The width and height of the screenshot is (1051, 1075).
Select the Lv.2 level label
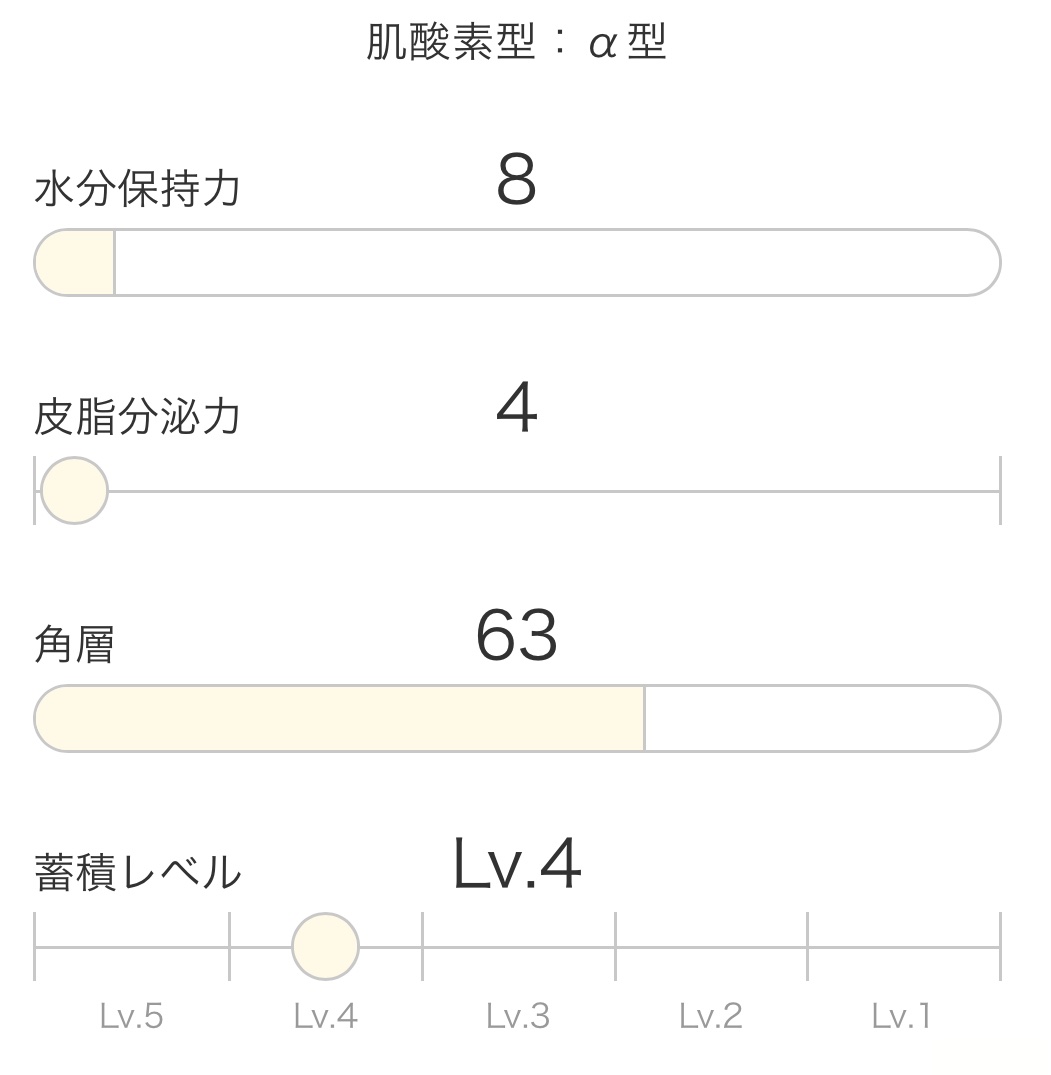708,1015
